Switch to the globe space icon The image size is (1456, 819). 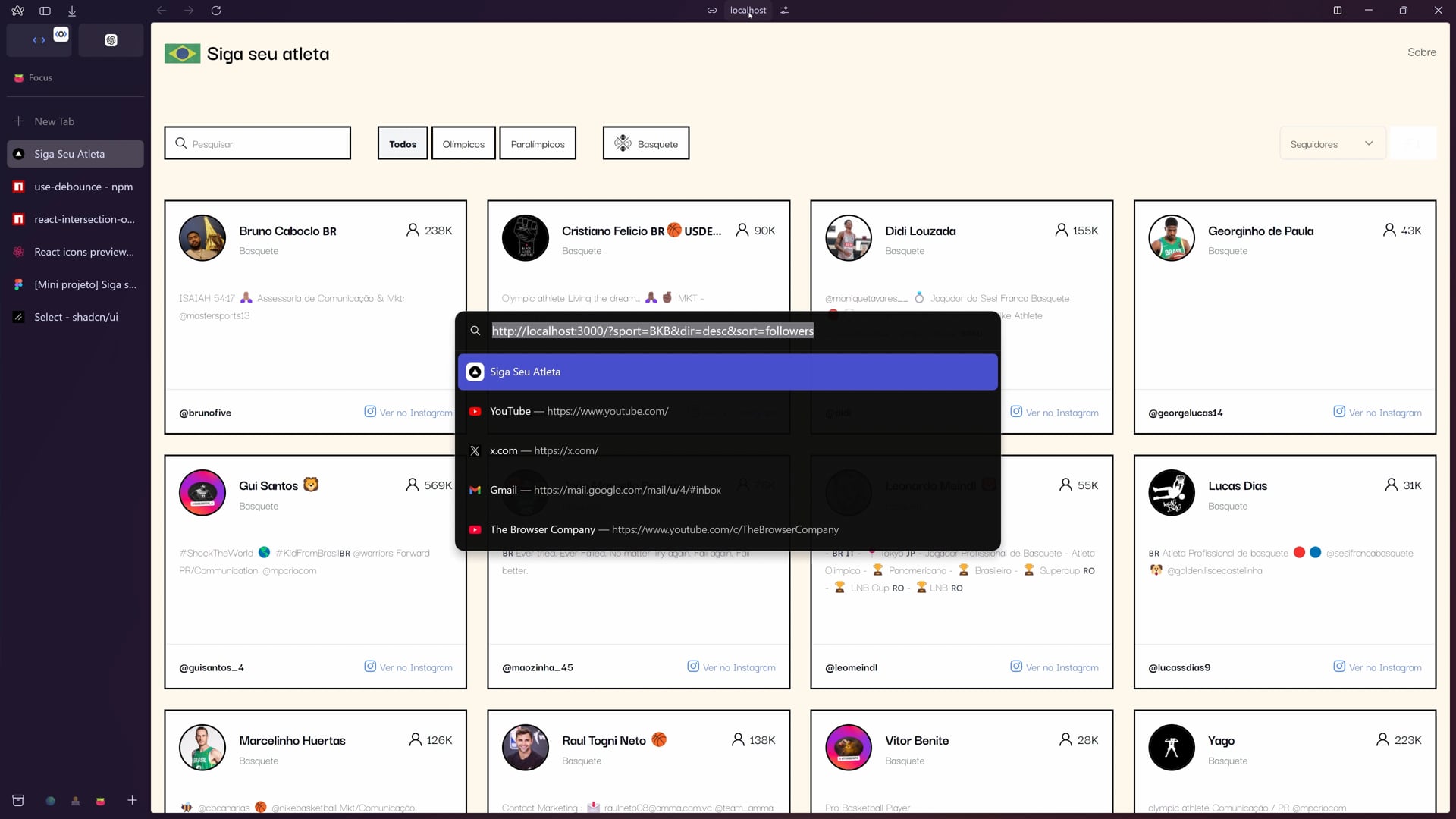pos(50,801)
